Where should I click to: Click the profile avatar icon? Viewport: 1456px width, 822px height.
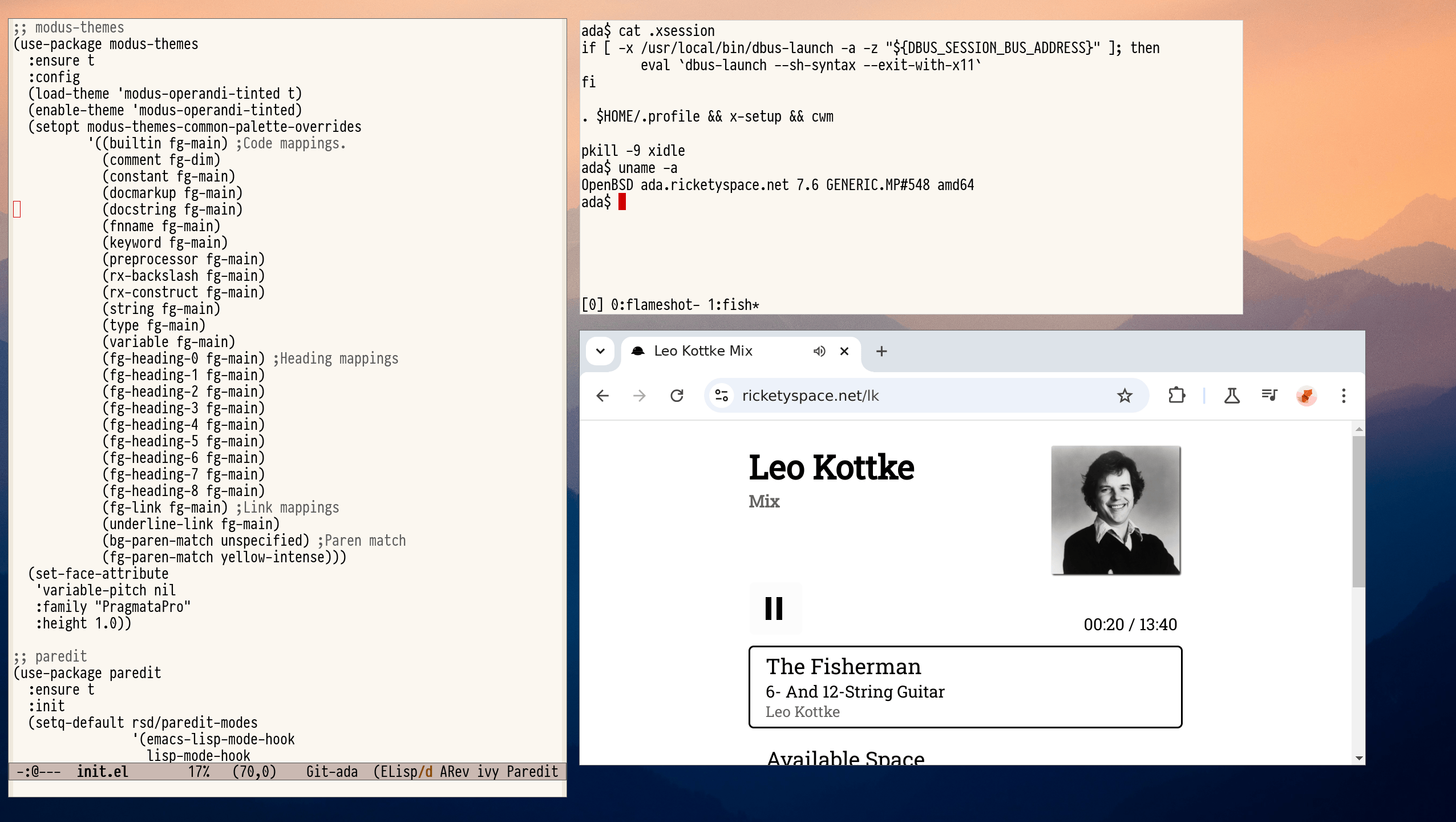coord(1307,396)
